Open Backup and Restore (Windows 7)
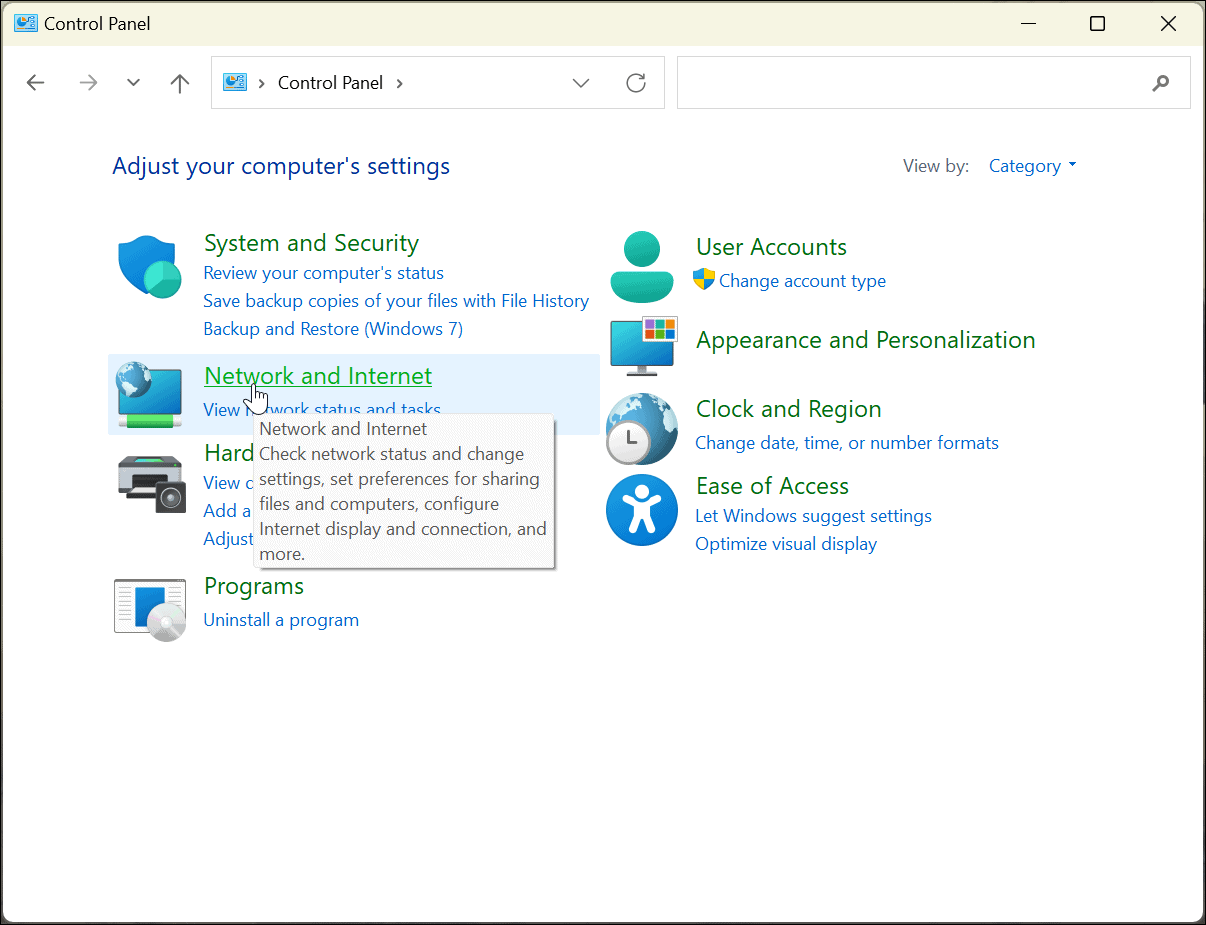This screenshot has width=1206, height=925. coord(333,328)
